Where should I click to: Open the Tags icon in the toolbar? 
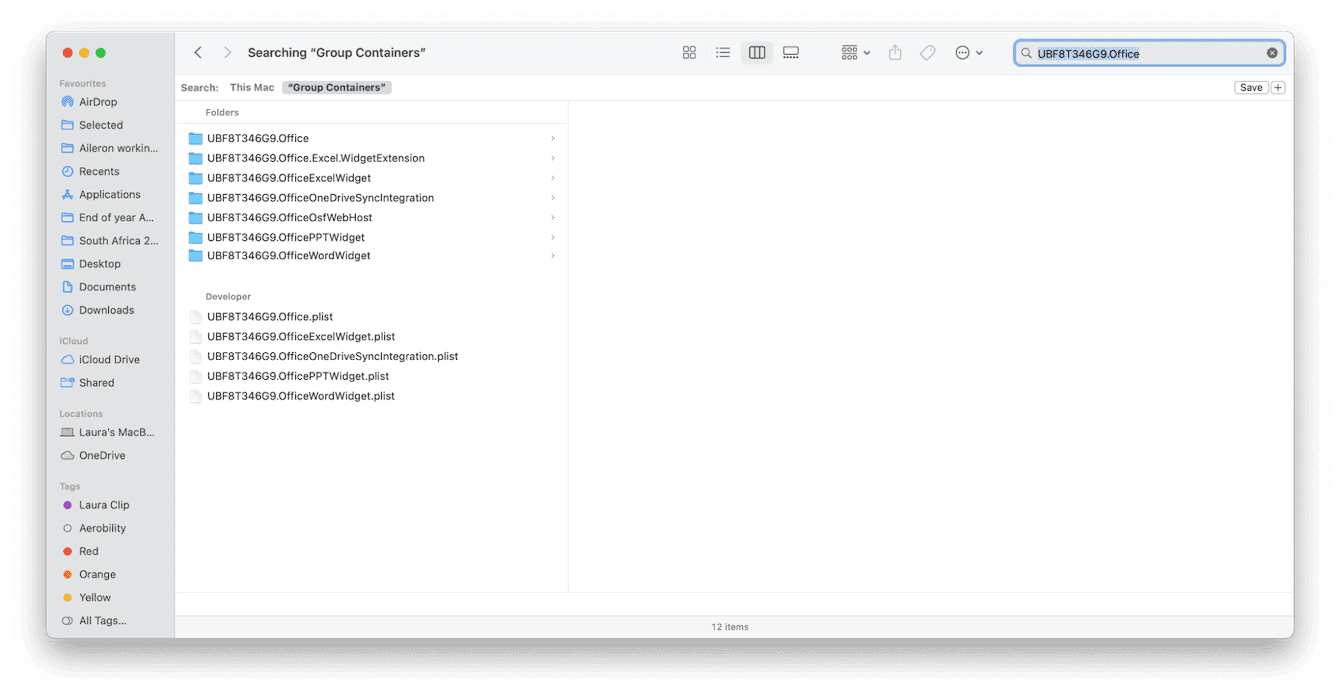926,52
